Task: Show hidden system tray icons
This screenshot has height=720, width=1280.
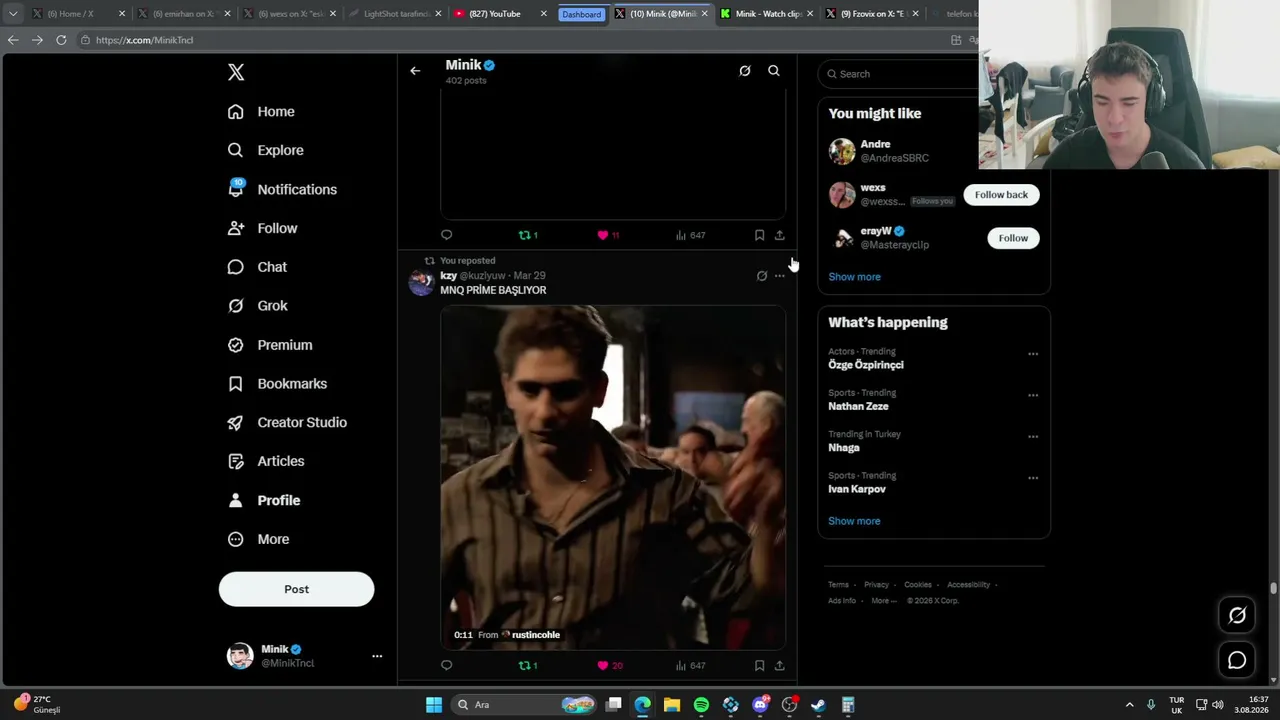Action: [x=1130, y=705]
